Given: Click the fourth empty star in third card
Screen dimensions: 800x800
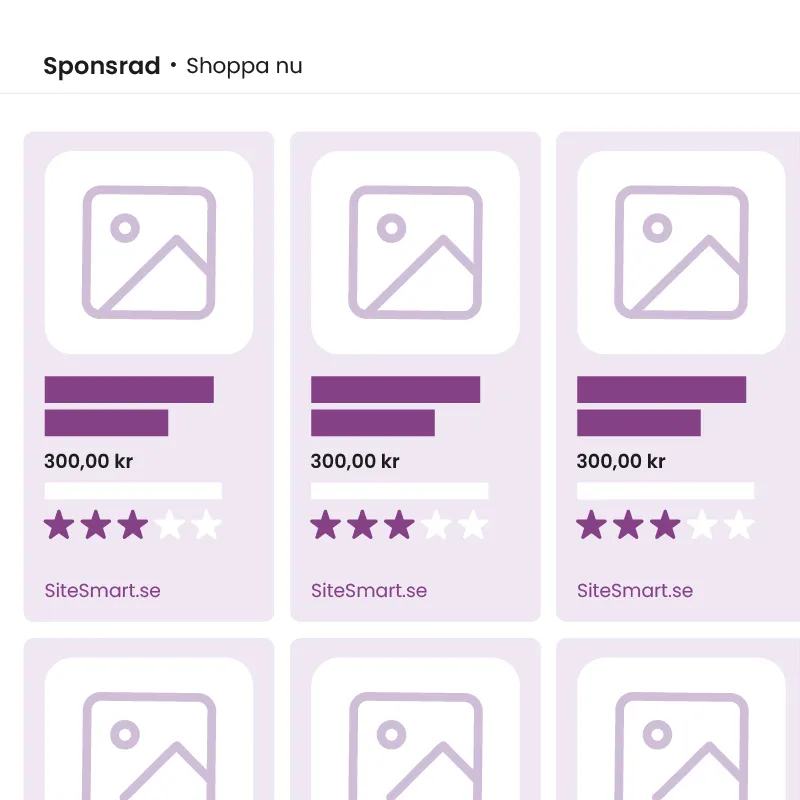Looking at the screenshot, I should point(702,524).
